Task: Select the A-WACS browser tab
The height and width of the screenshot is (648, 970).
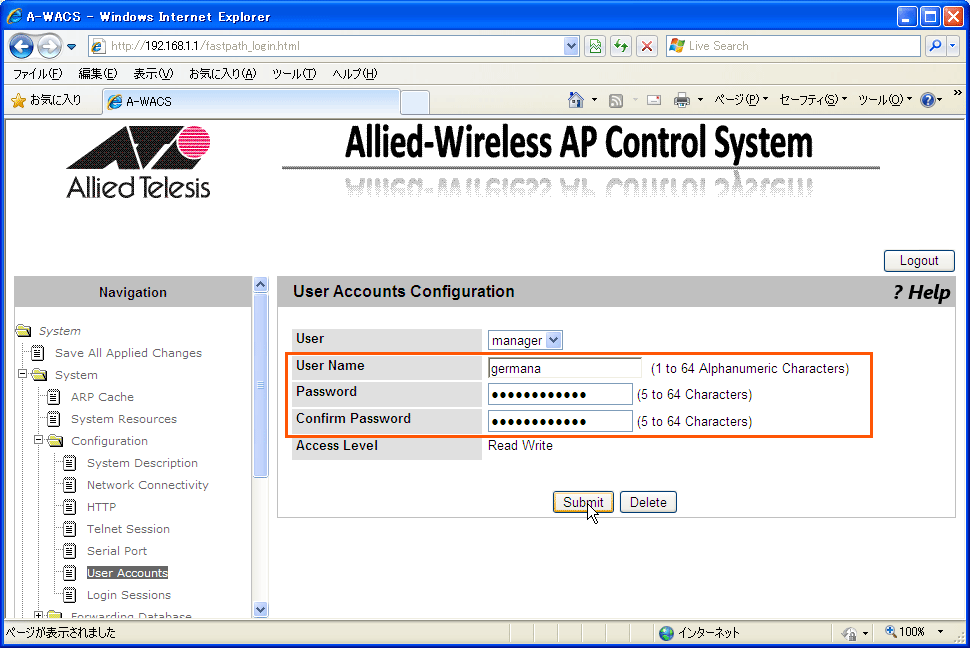Action: [251, 102]
